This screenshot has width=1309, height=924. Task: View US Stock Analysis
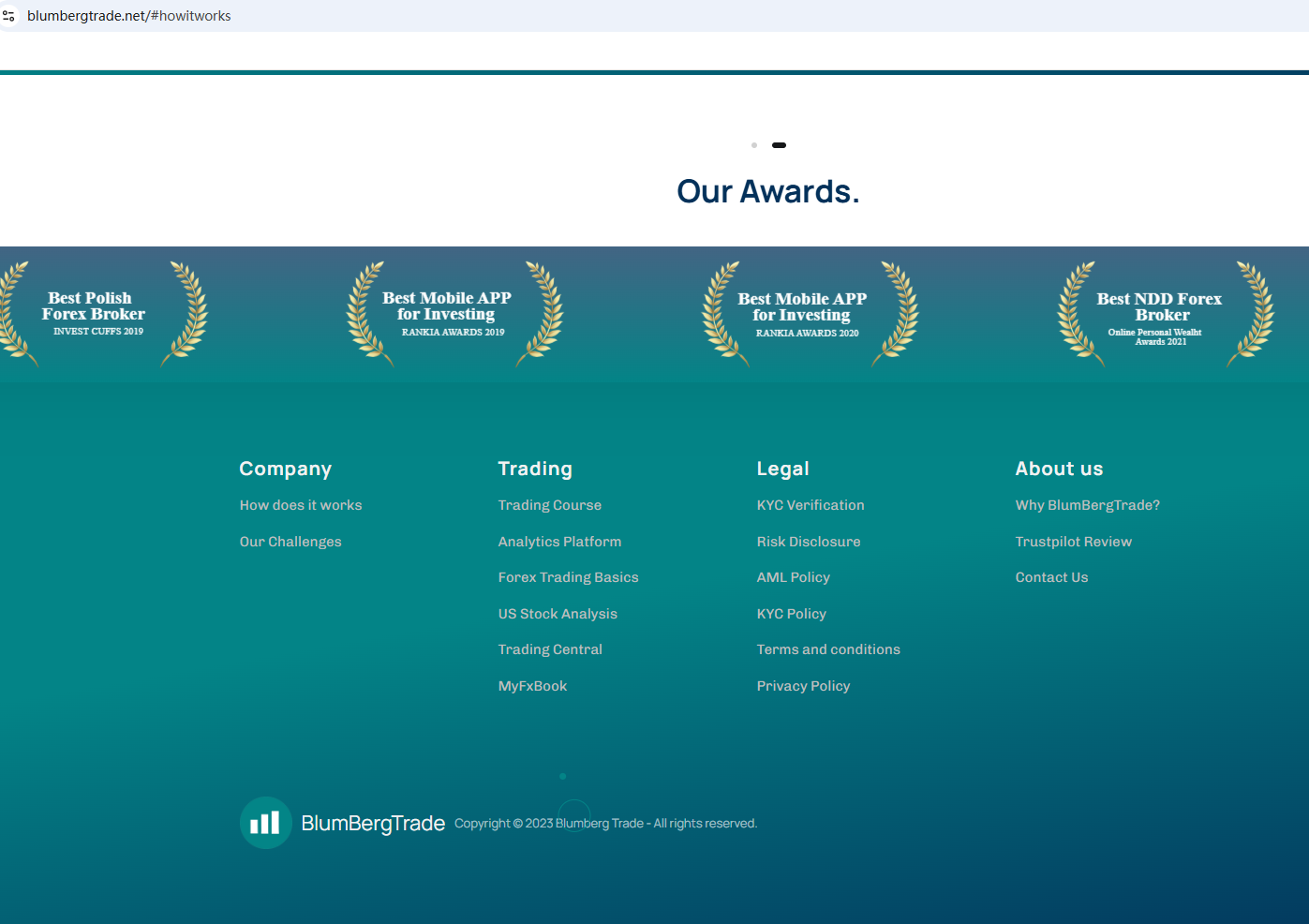(558, 614)
